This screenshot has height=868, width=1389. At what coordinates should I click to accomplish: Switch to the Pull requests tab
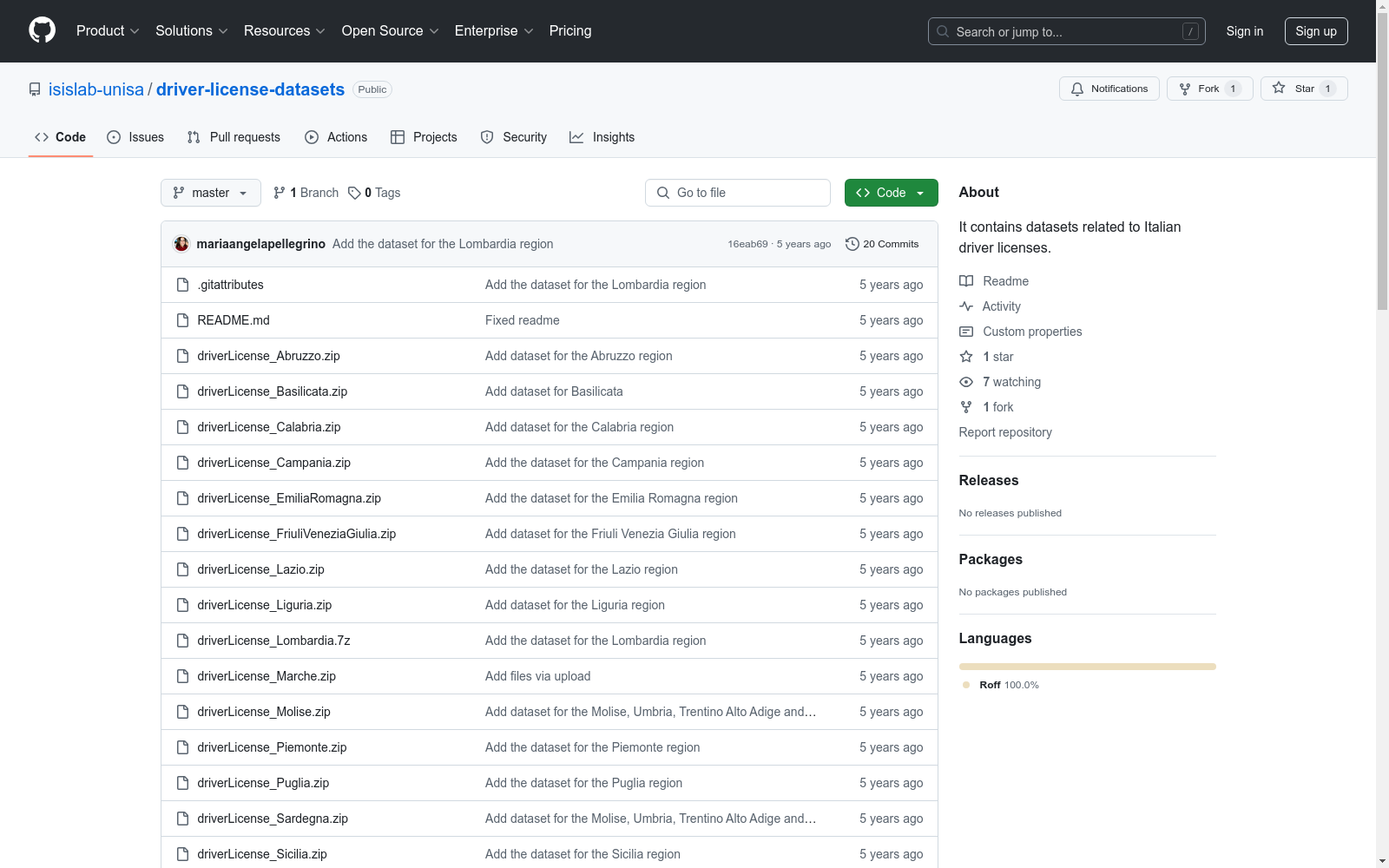[234, 137]
